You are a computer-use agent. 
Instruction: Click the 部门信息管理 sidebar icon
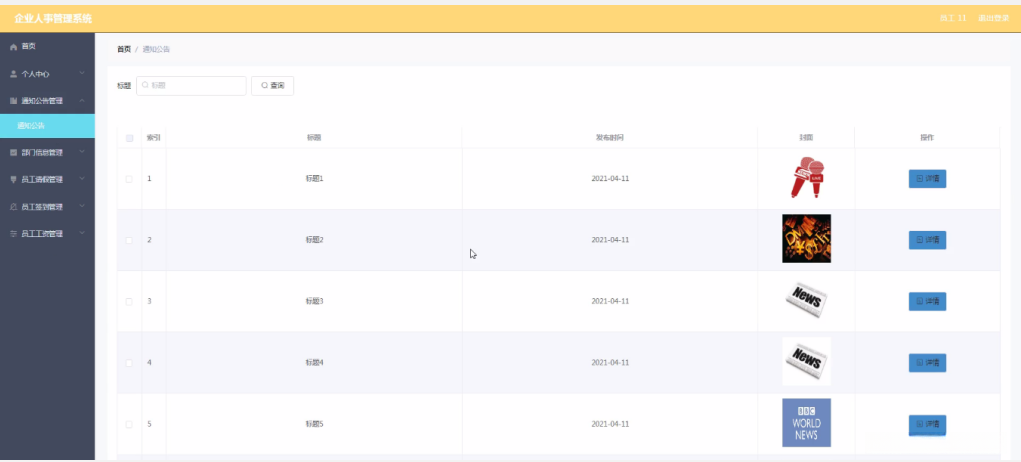13,153
